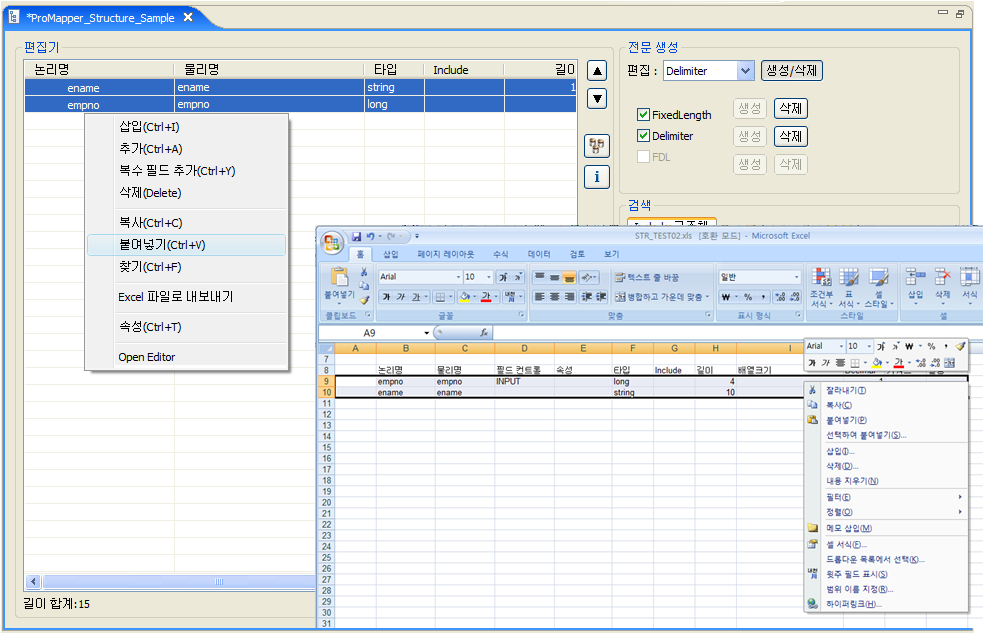The width and height of the screenshot is (984, 634).
Task: Click the info (i) icon in the editor panel
Action: tap(596, 177)
